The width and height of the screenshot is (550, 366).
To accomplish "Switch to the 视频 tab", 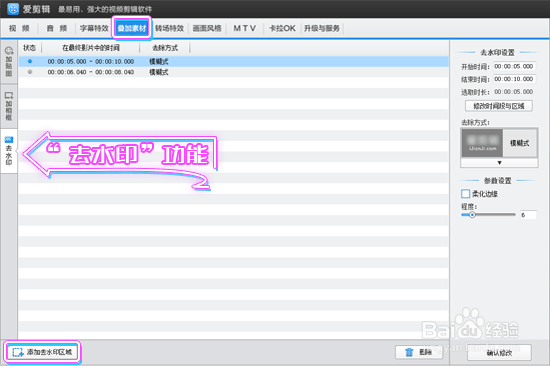I will tap(19, 28).
